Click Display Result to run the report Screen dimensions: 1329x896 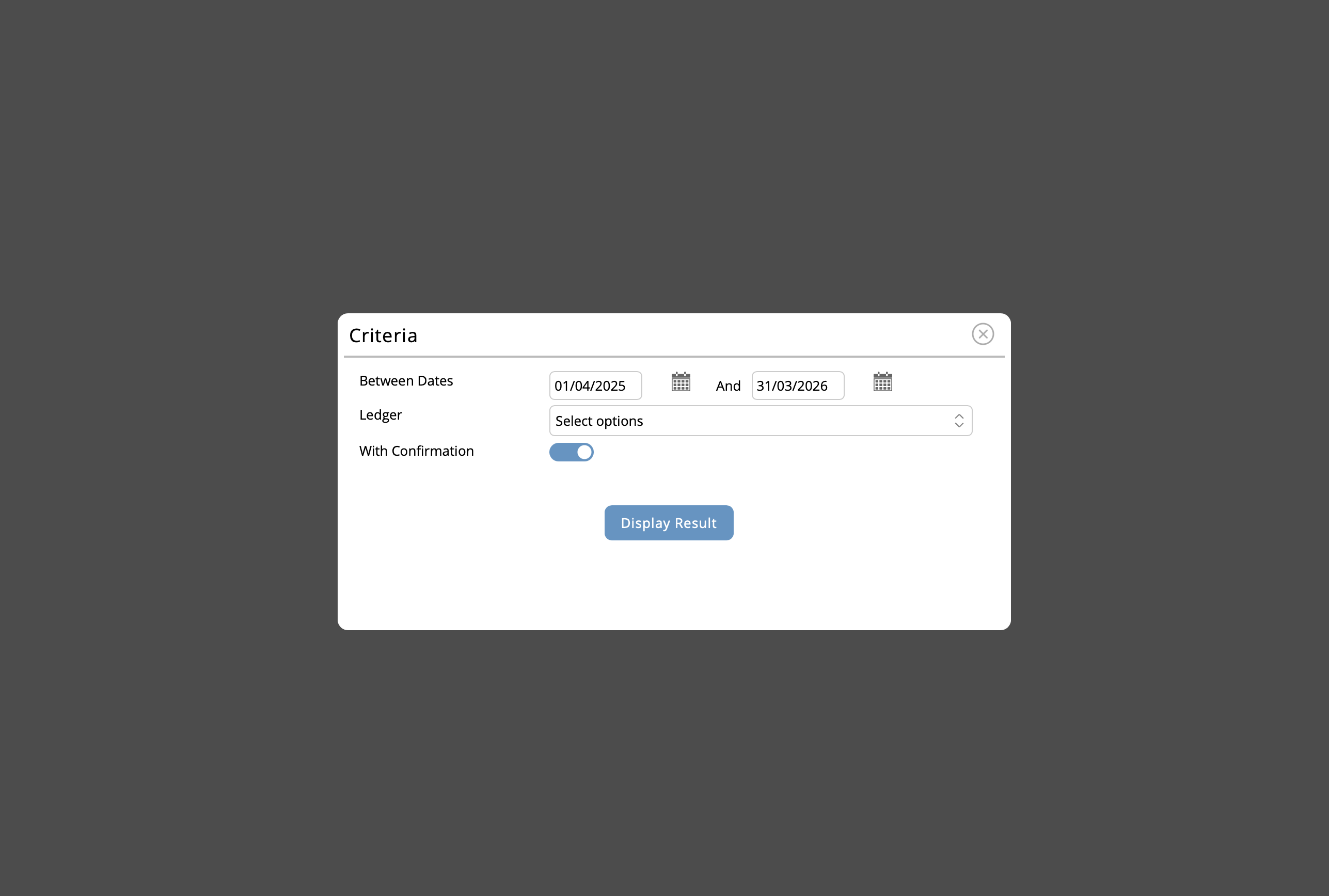click(x=669, y=522)
